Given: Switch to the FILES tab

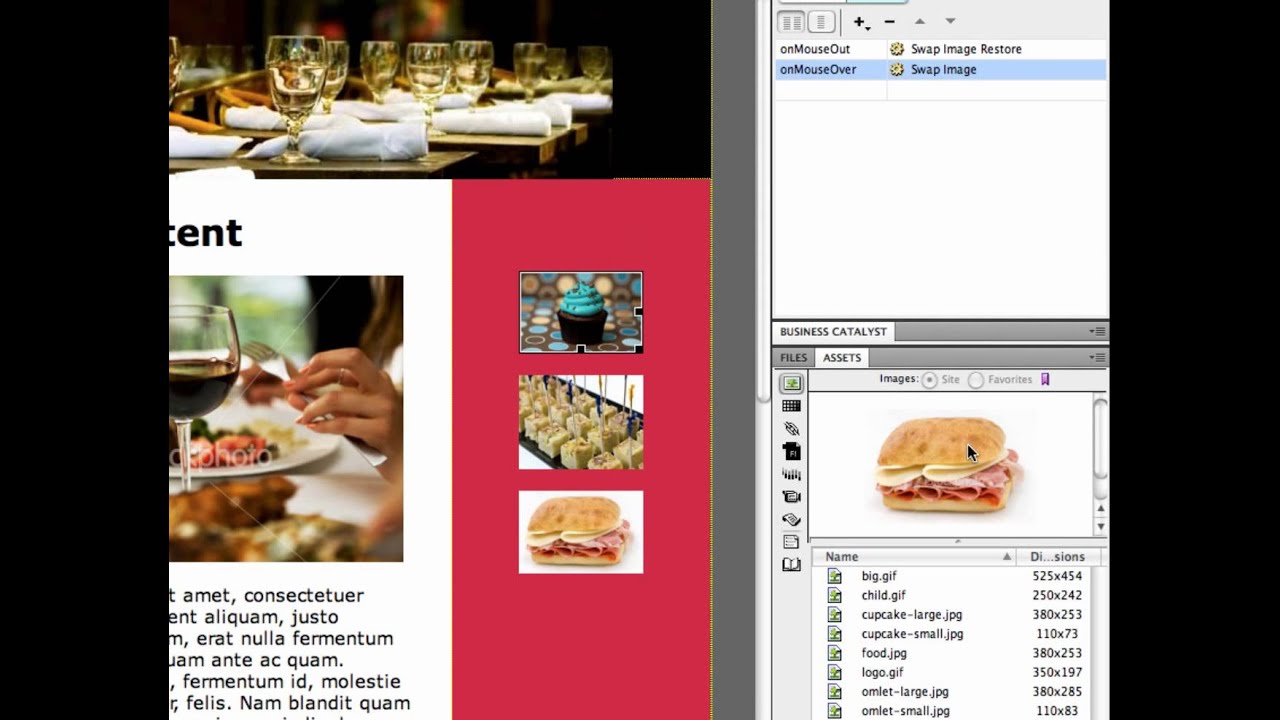Looking at the screenshot, I should click(x=793, y=358).
